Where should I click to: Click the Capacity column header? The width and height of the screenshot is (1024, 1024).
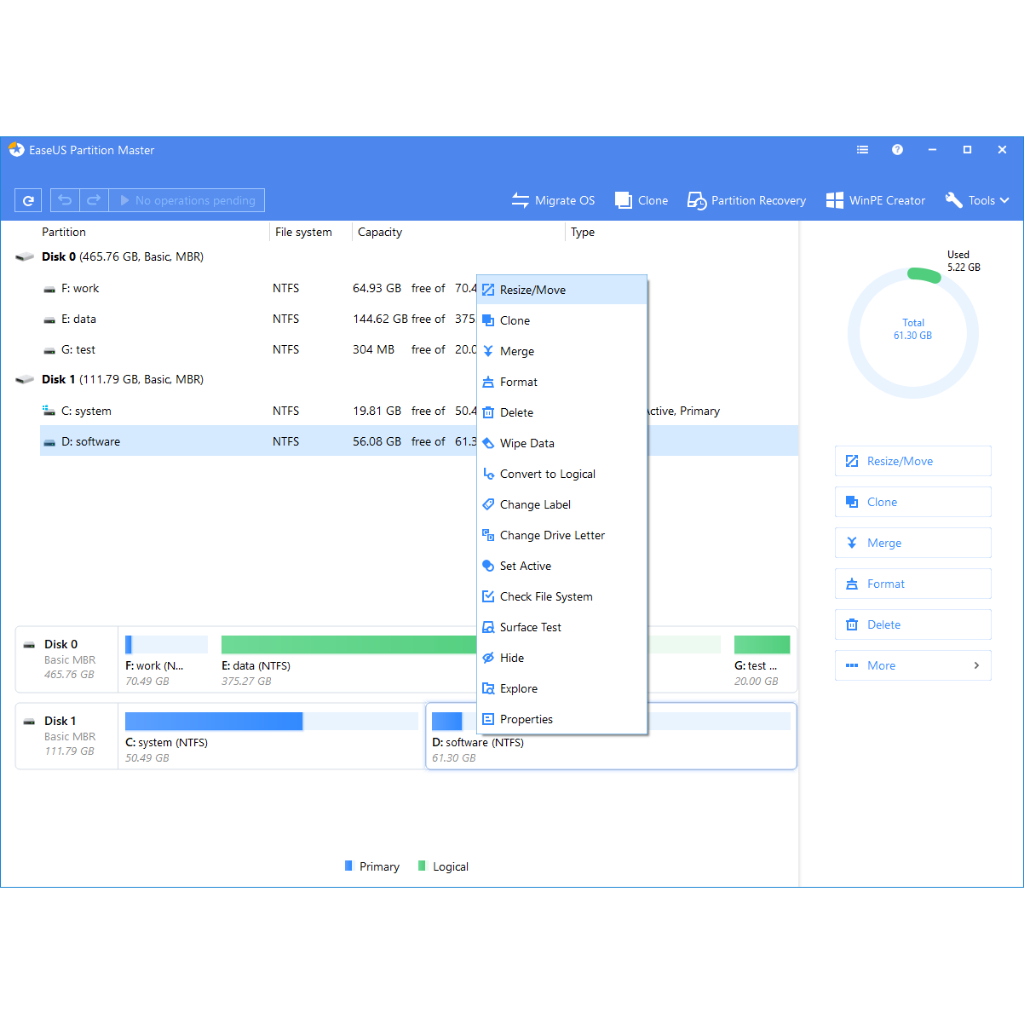(380, 232)
